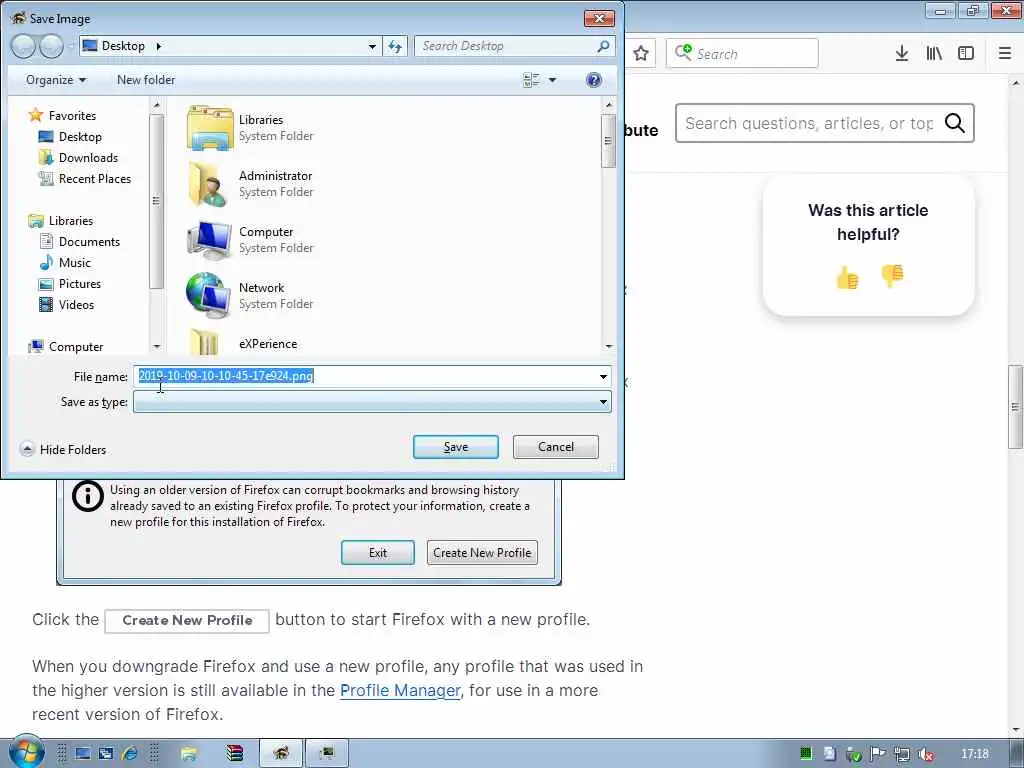Click the navigation pane scrollbar thumb
The width and height of the screenshot is (1024, 768).
click(x=156, y=201)
